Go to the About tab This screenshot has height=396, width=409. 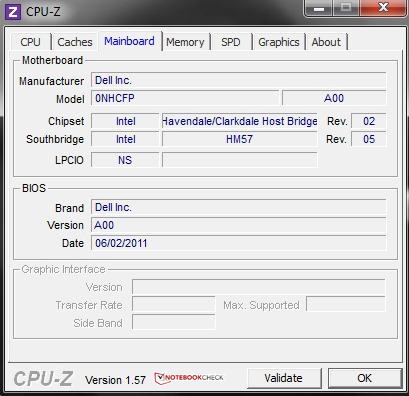click(x=326, y=42)
